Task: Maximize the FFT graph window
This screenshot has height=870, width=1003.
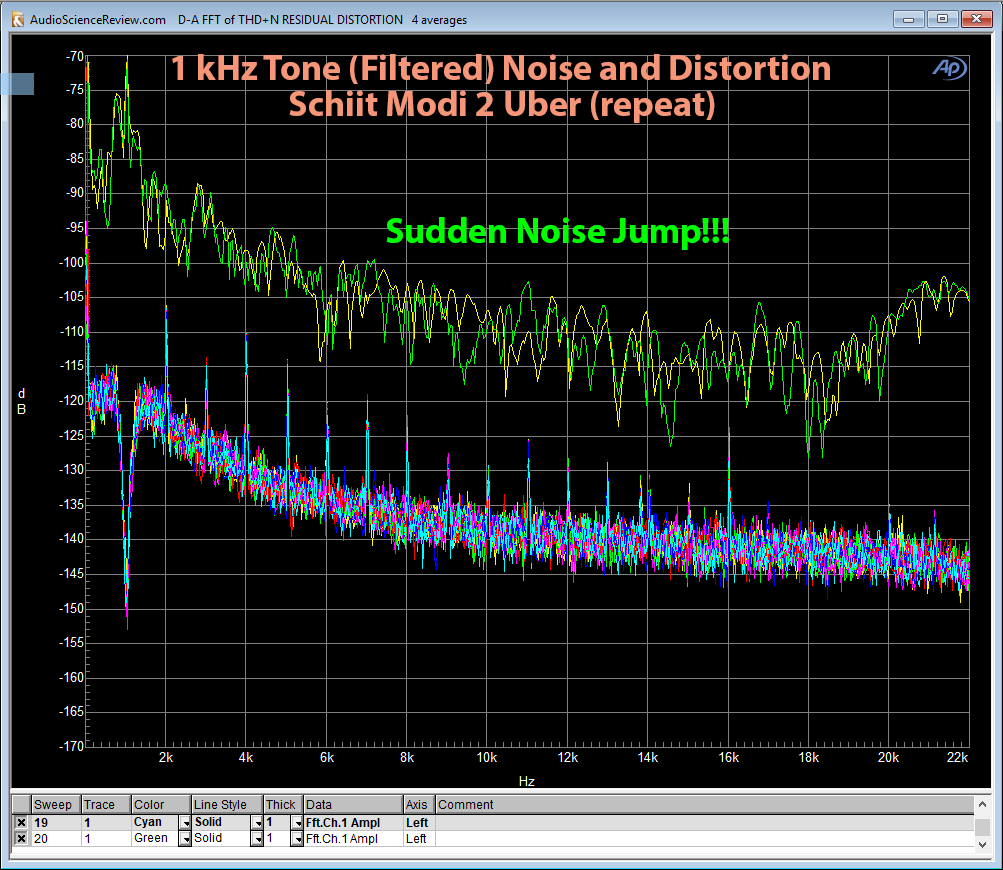Action: pos(942,19)
